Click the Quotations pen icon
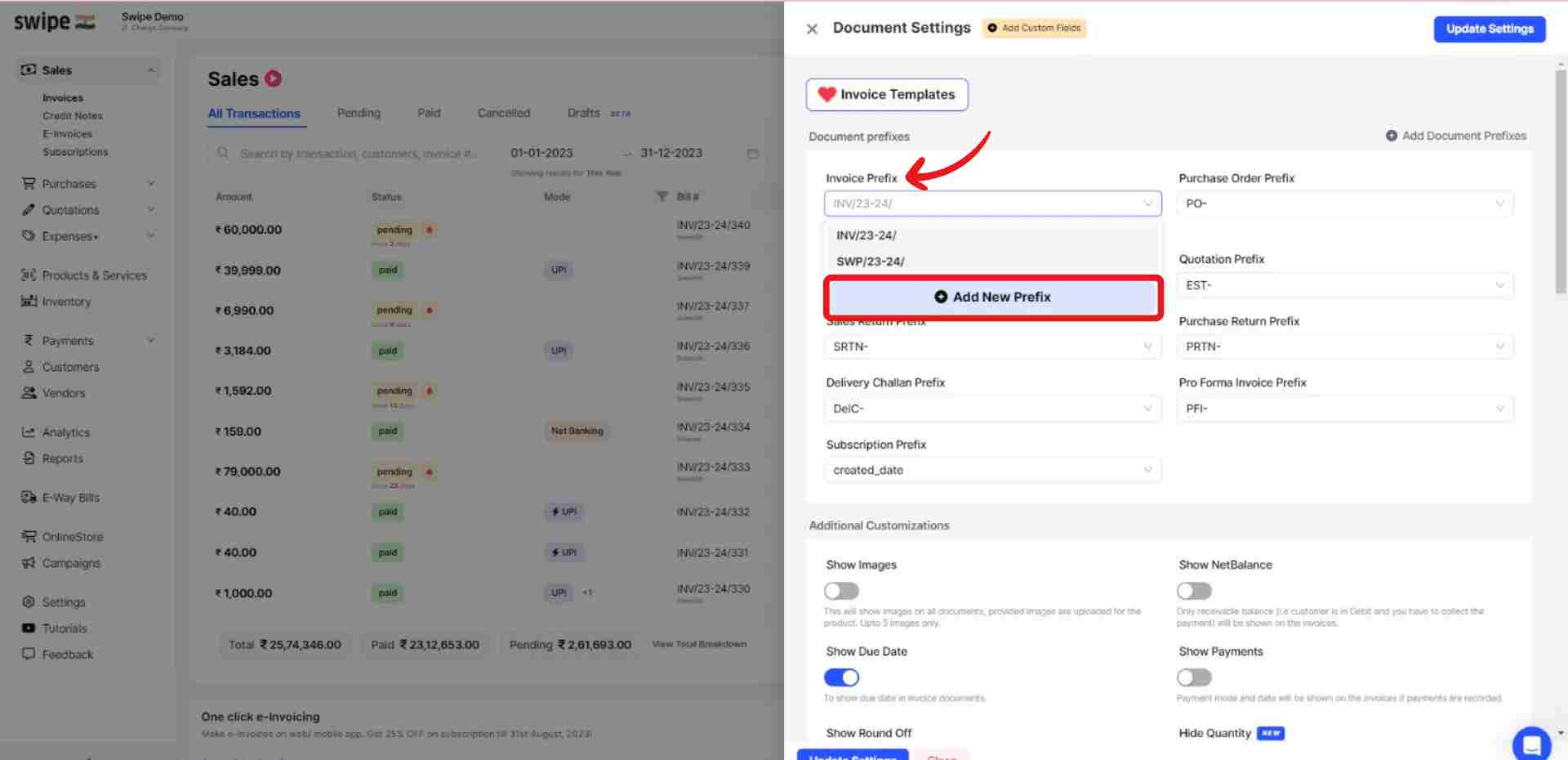The height and width of the screenshot is (760, 1568). coord(29,210)
